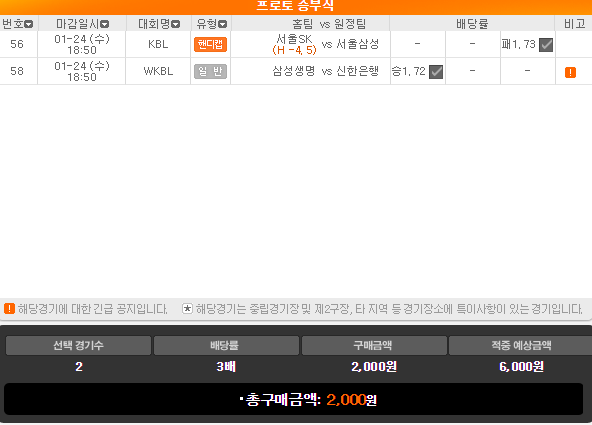Click 선택 경기수 summary header

[x=78, y=345]
